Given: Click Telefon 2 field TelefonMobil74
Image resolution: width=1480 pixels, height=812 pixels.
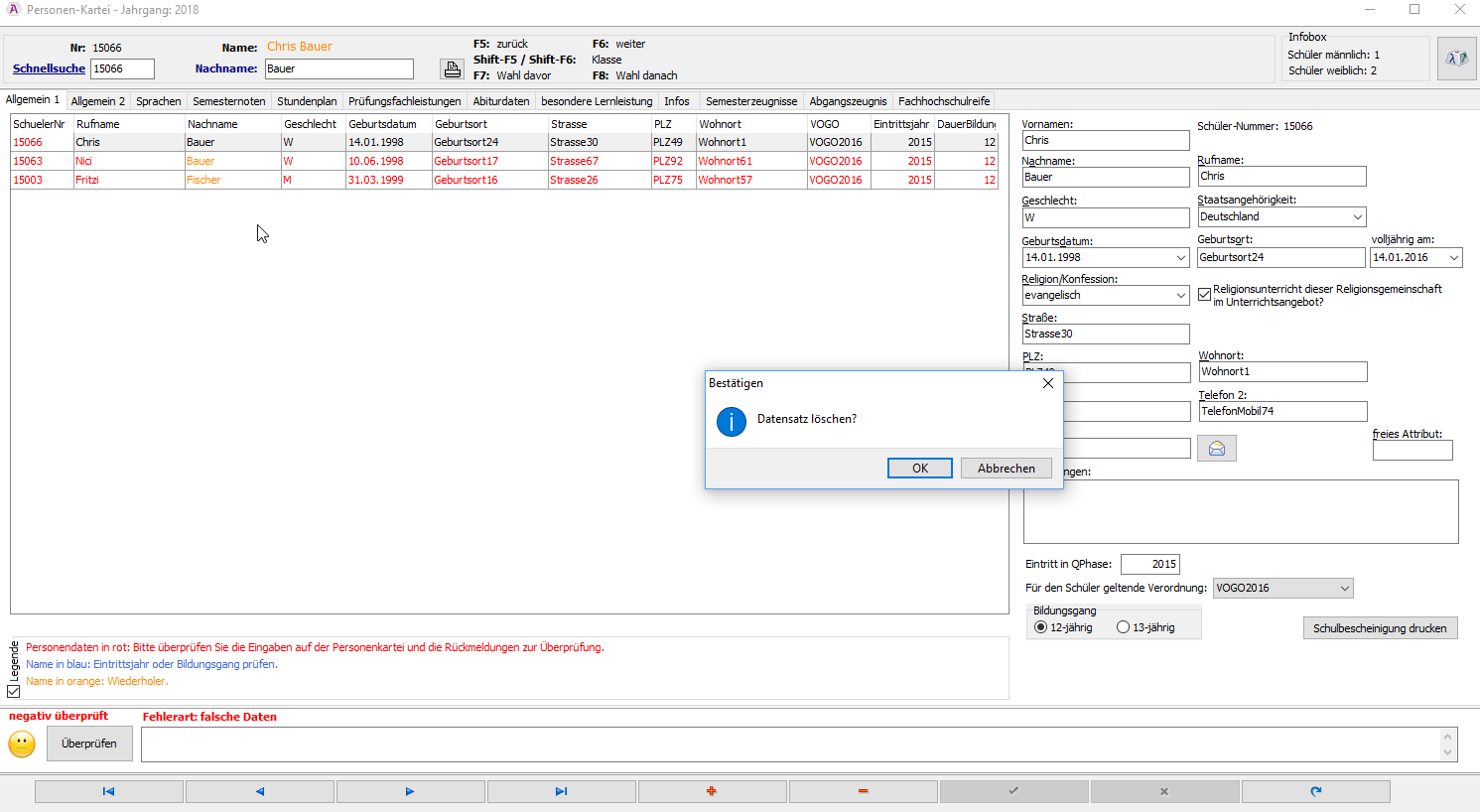Looking at the screenshot, I should coord(1282,411).
